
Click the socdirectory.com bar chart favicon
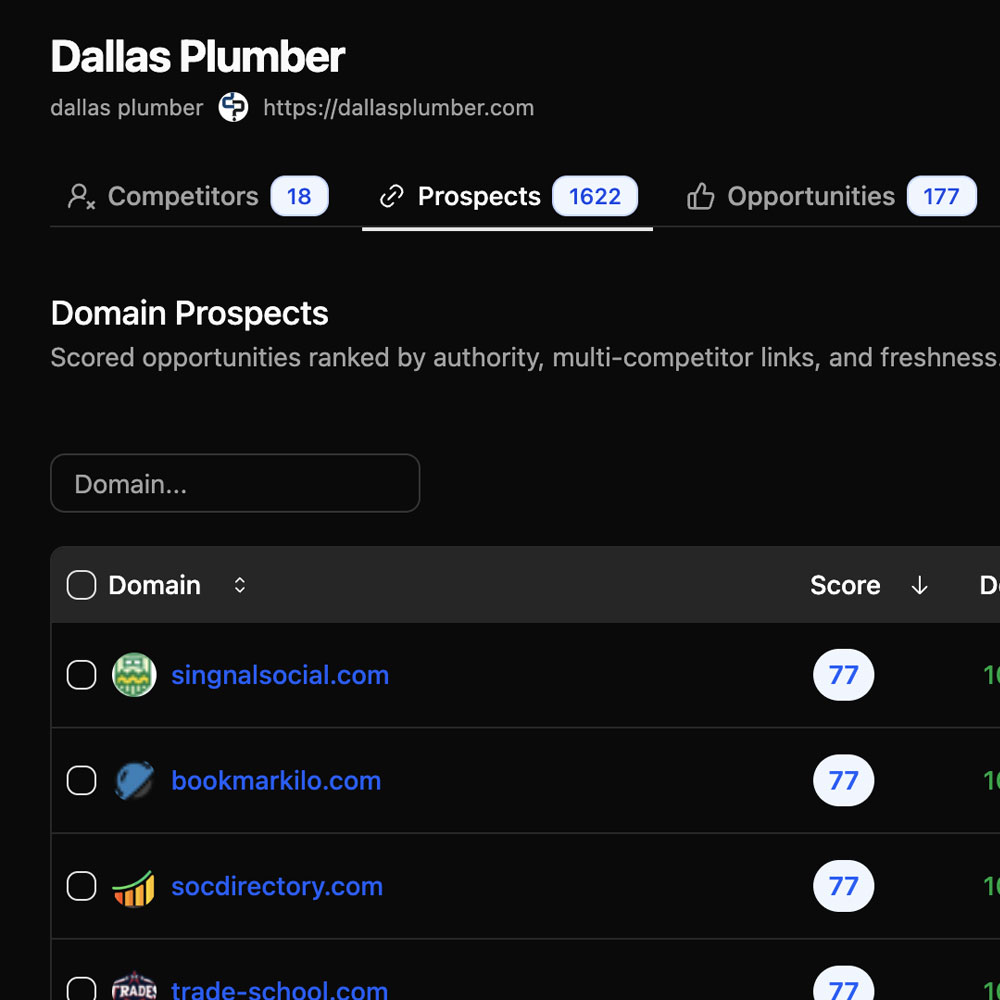click(x=133, y=887)
